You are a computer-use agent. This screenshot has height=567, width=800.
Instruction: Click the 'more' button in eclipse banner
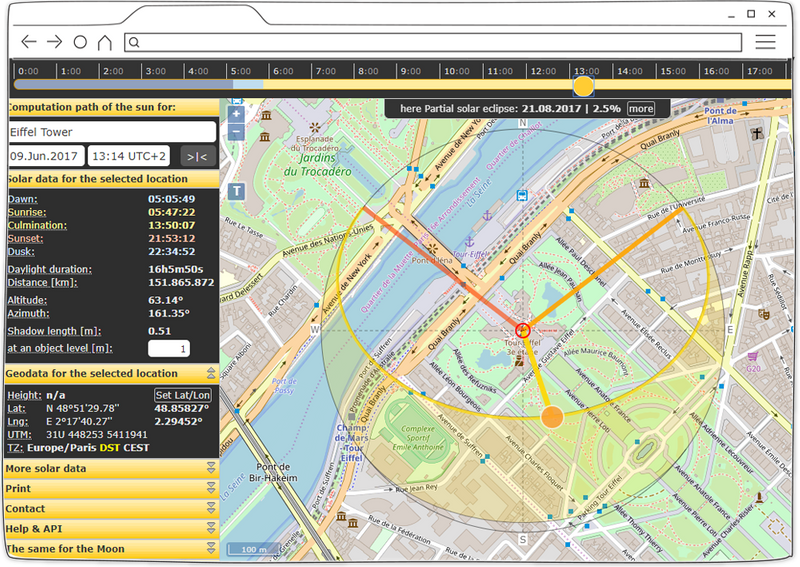[x=641, y=109]
